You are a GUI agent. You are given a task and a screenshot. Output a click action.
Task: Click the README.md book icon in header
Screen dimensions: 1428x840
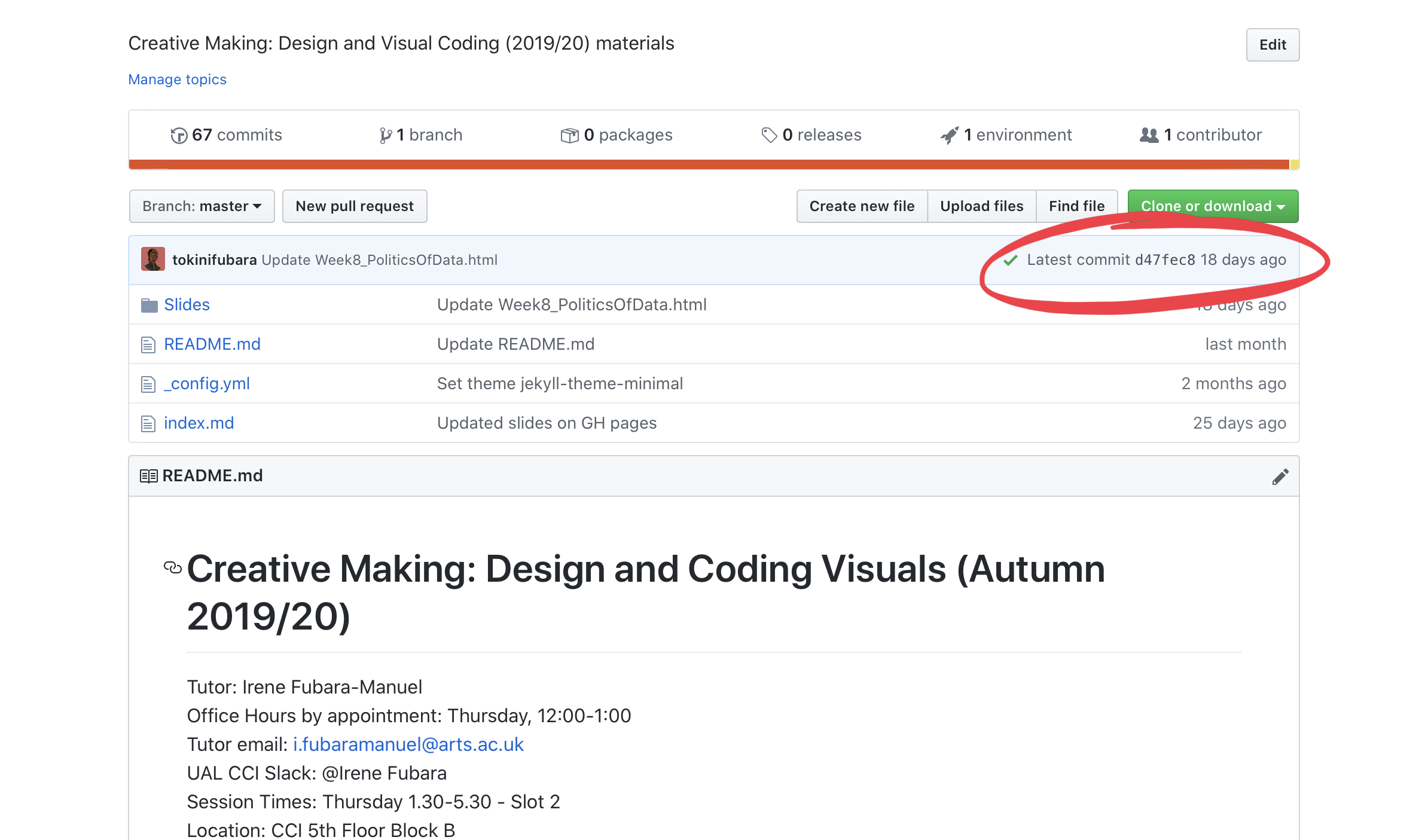pos(148,476)
